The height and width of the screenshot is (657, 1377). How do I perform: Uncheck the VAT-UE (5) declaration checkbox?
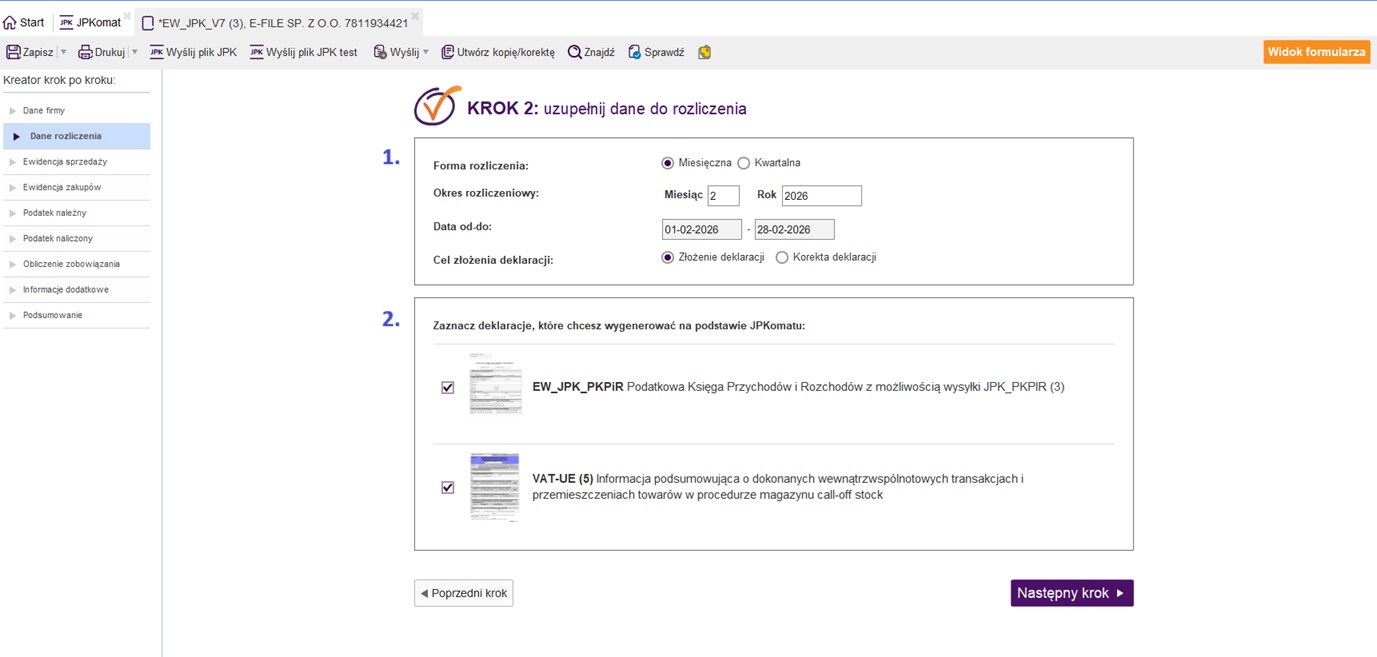(x=448, y=488)
